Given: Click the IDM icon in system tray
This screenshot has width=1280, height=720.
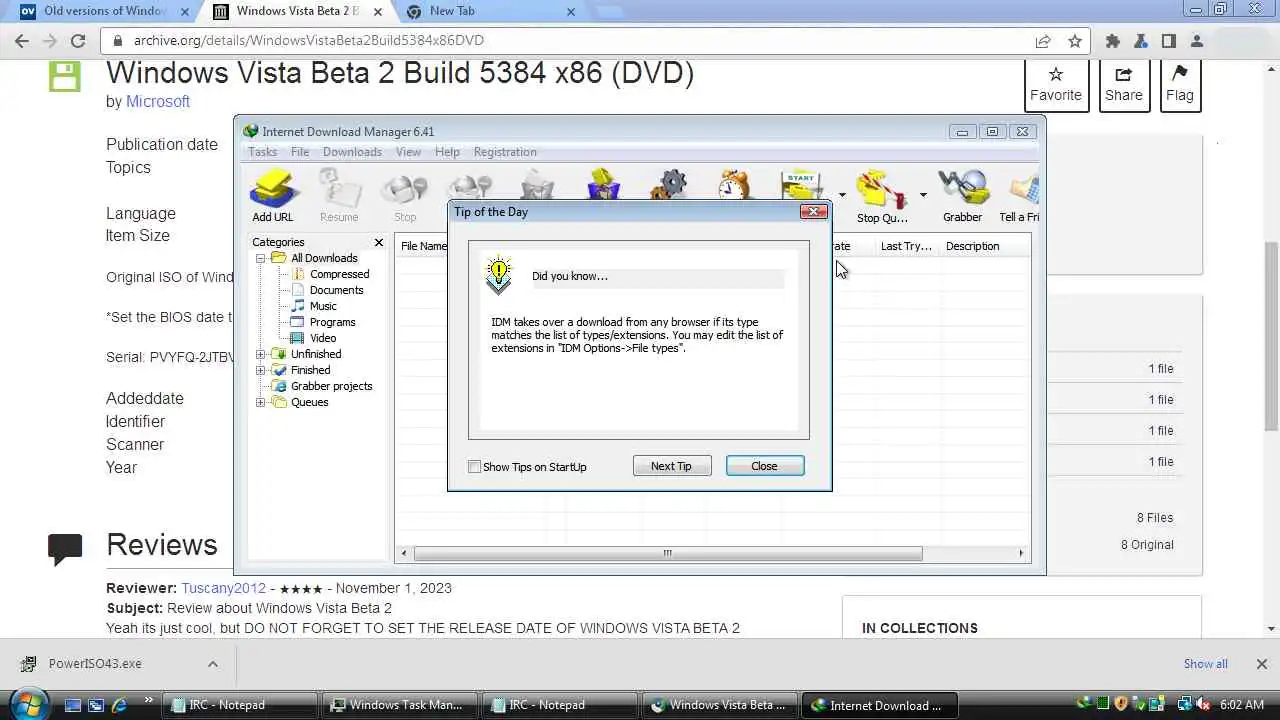Looking at the screenshot, I should 1085,705.
